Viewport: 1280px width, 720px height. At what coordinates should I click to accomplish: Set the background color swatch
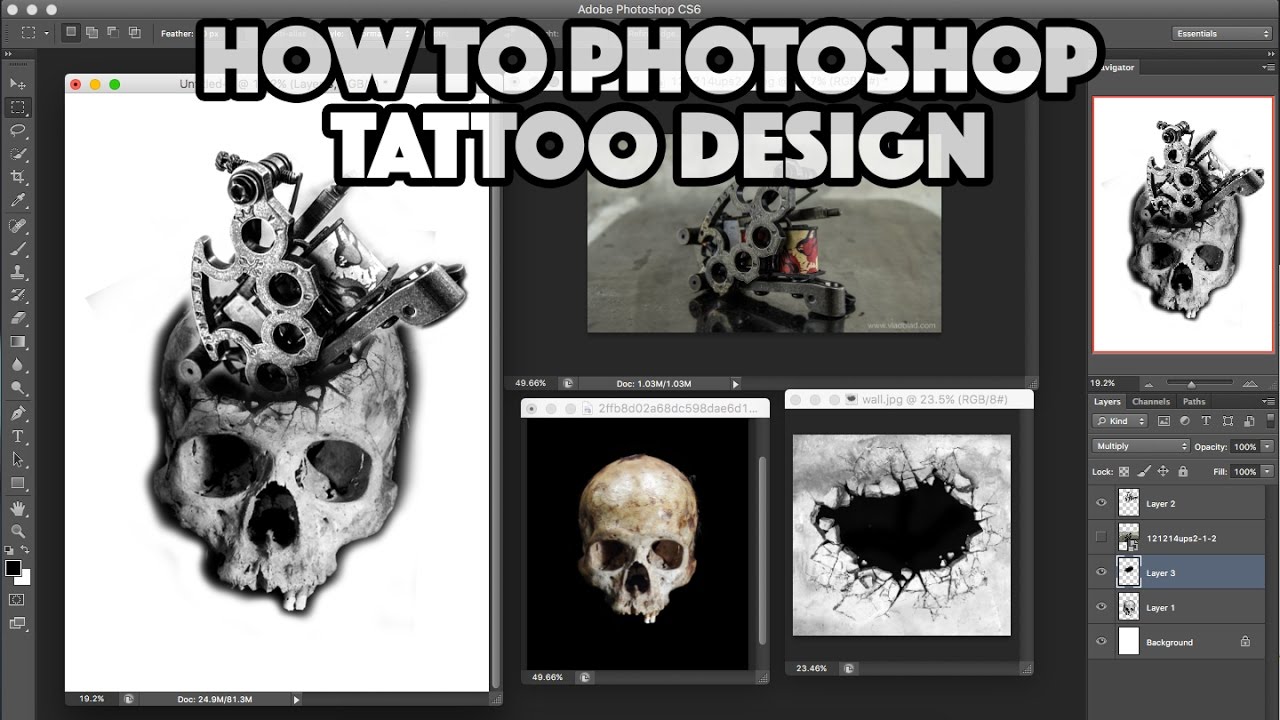[x=24, y=578]
